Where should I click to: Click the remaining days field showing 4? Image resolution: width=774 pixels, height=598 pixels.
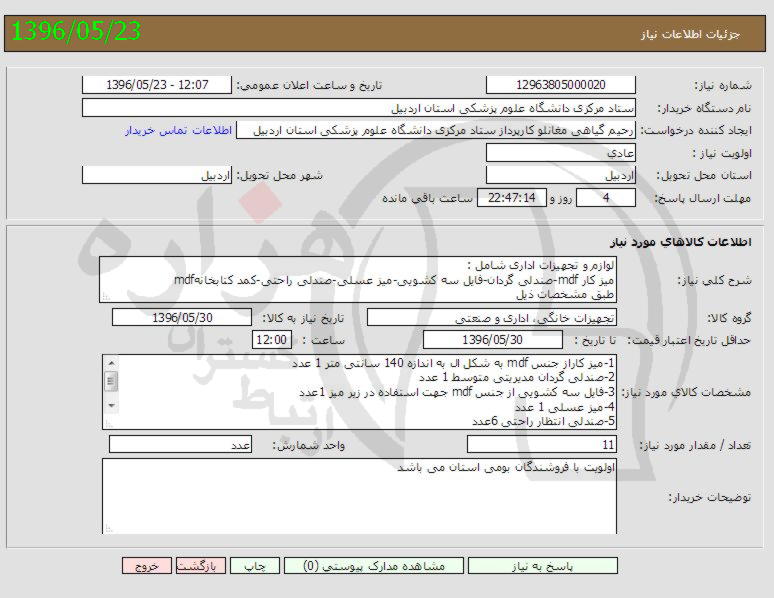tap(606, 198)
